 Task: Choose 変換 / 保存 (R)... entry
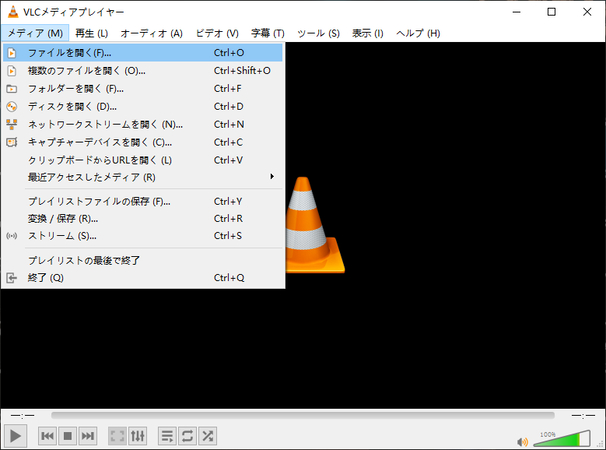pyautogui.click(x=143, y=219)
